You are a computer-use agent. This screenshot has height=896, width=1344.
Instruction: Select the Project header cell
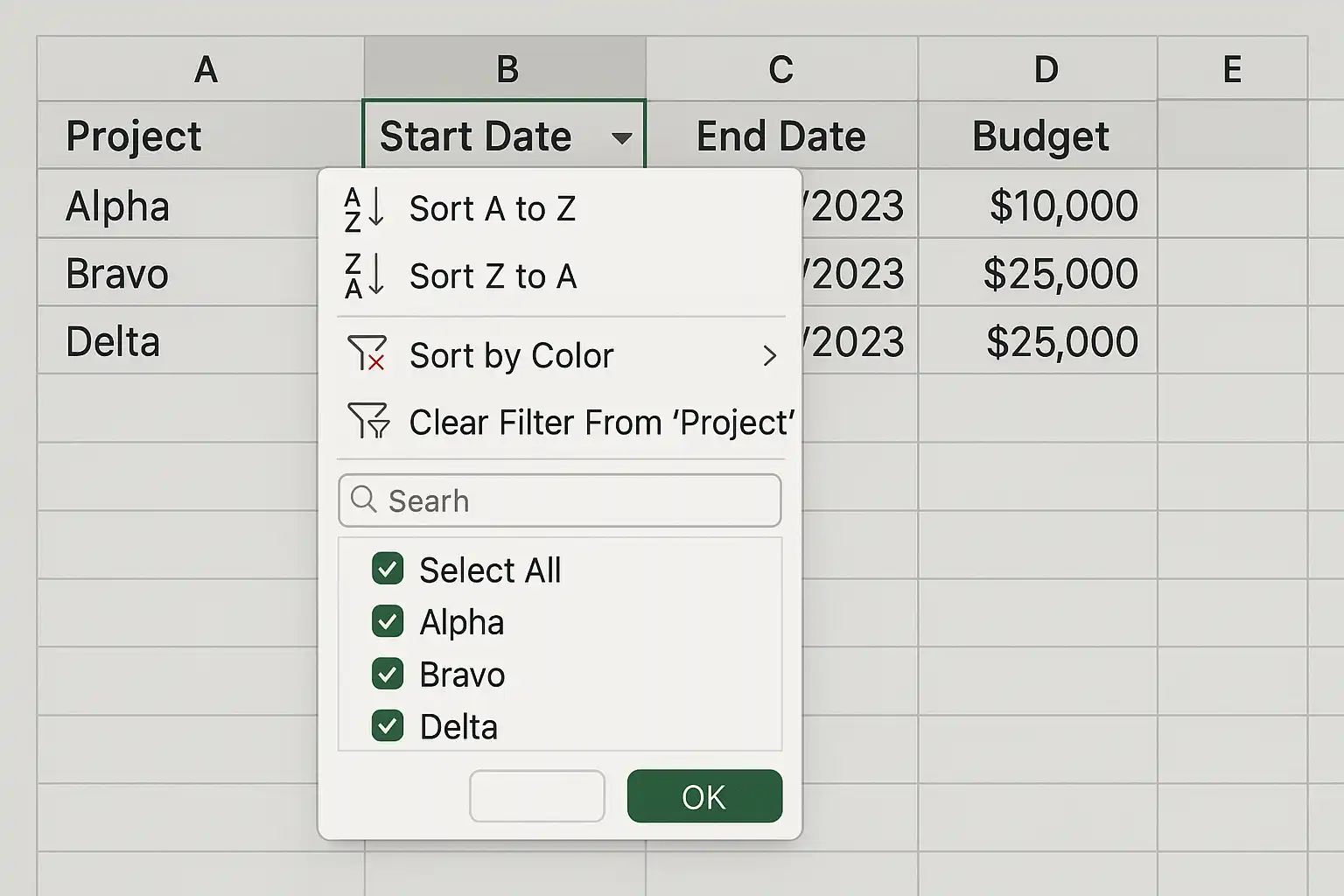[200, 135]
